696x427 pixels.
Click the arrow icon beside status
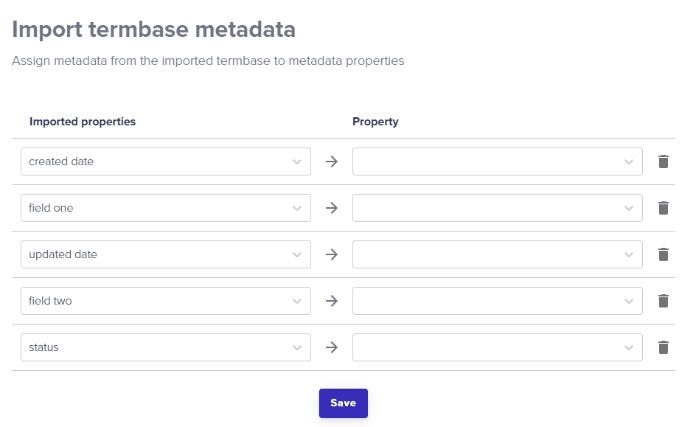coord(332,347)
